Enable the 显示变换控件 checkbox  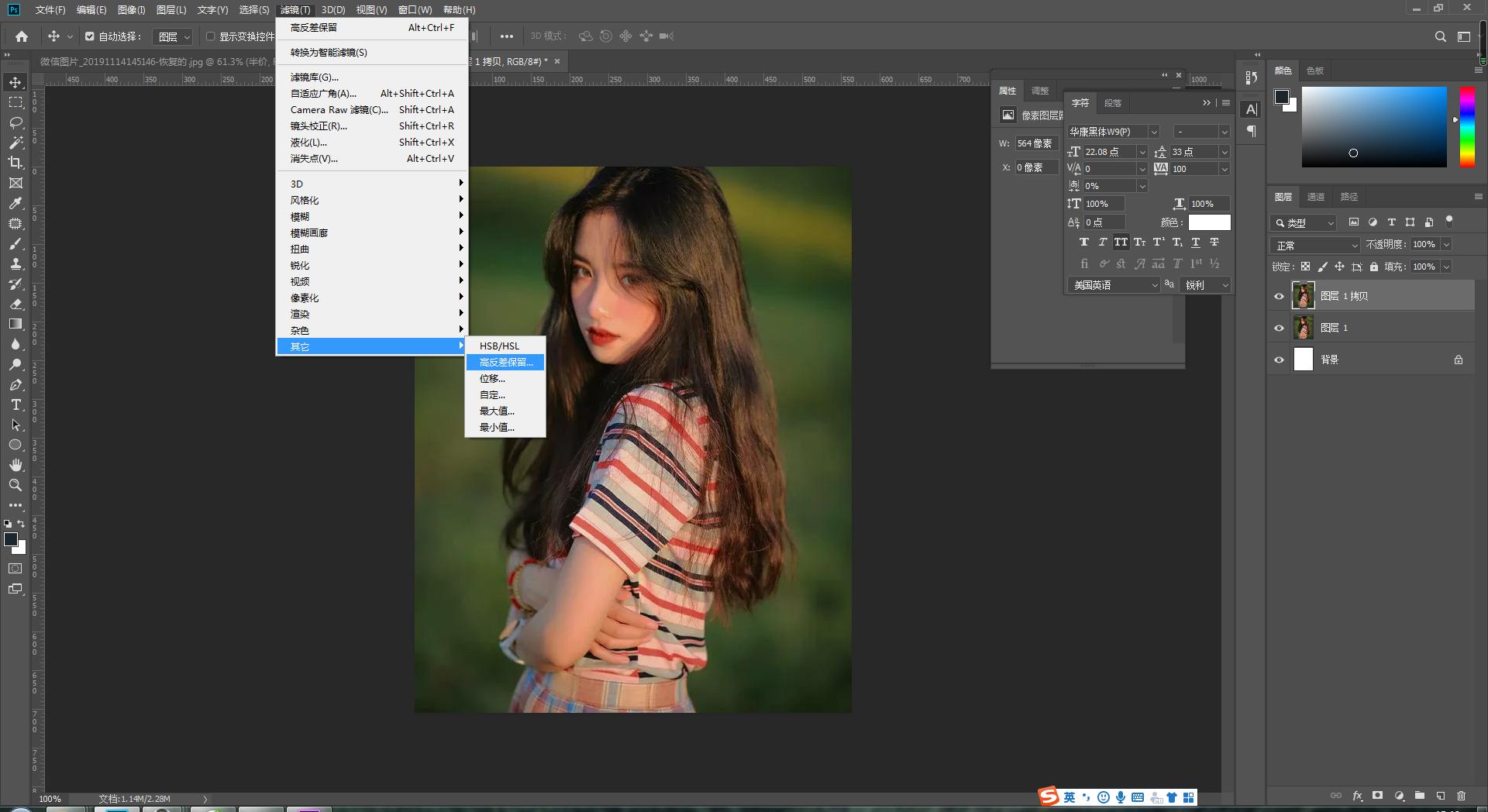210,36
